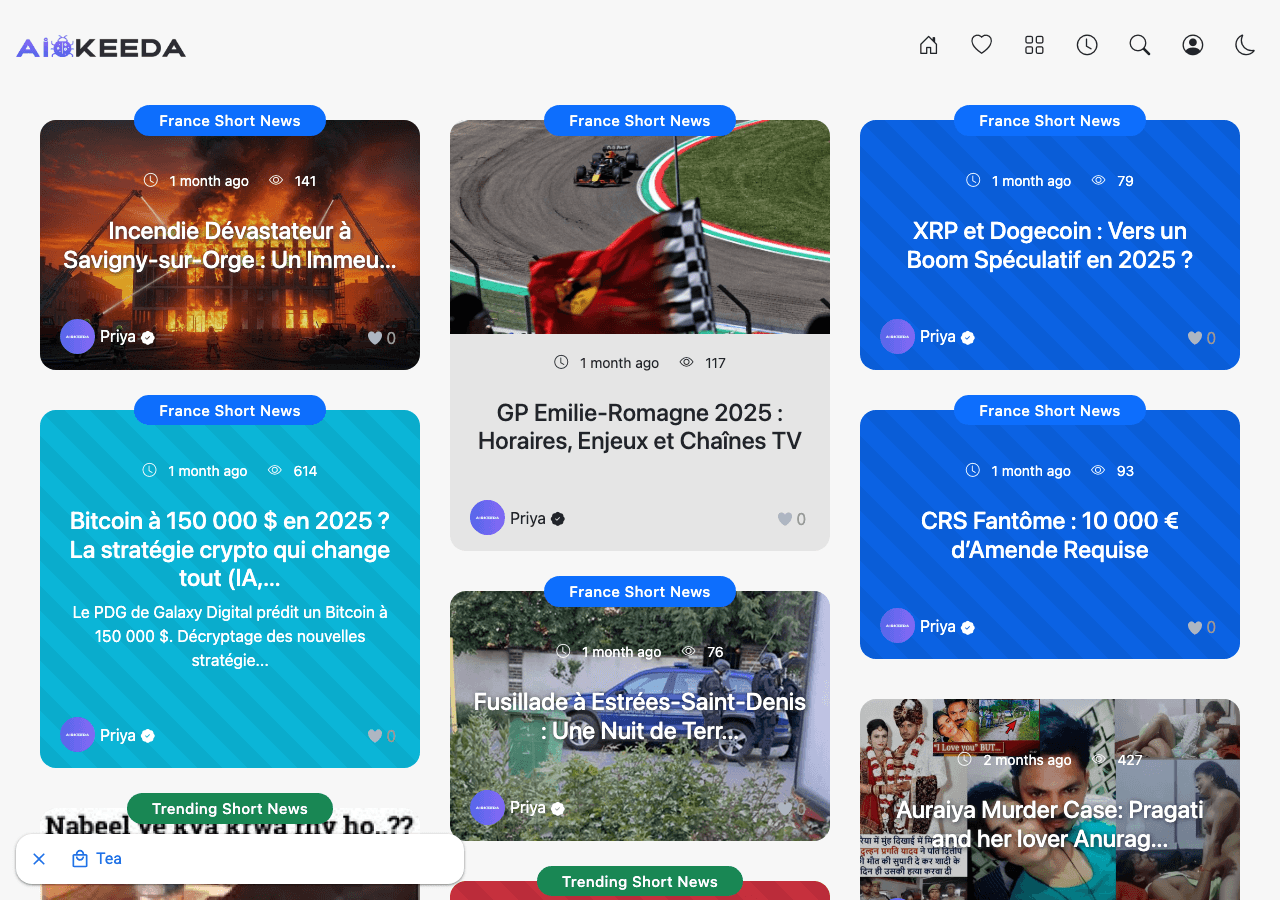Screen dimensions: 1280x900
Task: Open the history clock icon
Action: tap(1087, 45)
